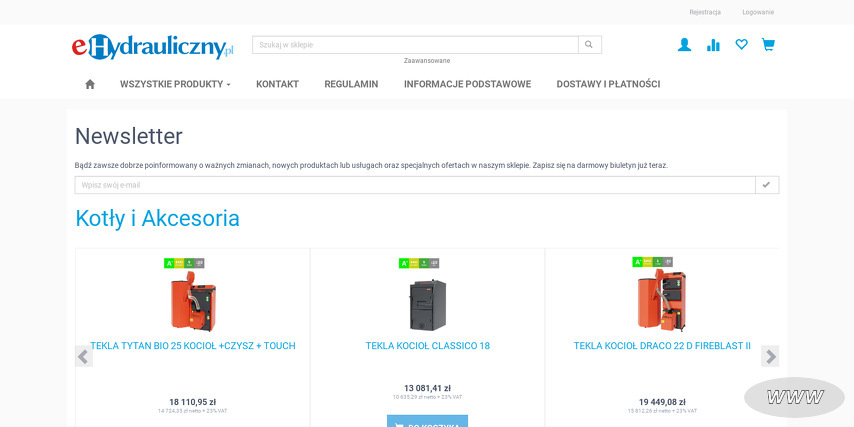Click the Draco 22 D boiler image
This screenshot has width=854, height=427.
662,300
